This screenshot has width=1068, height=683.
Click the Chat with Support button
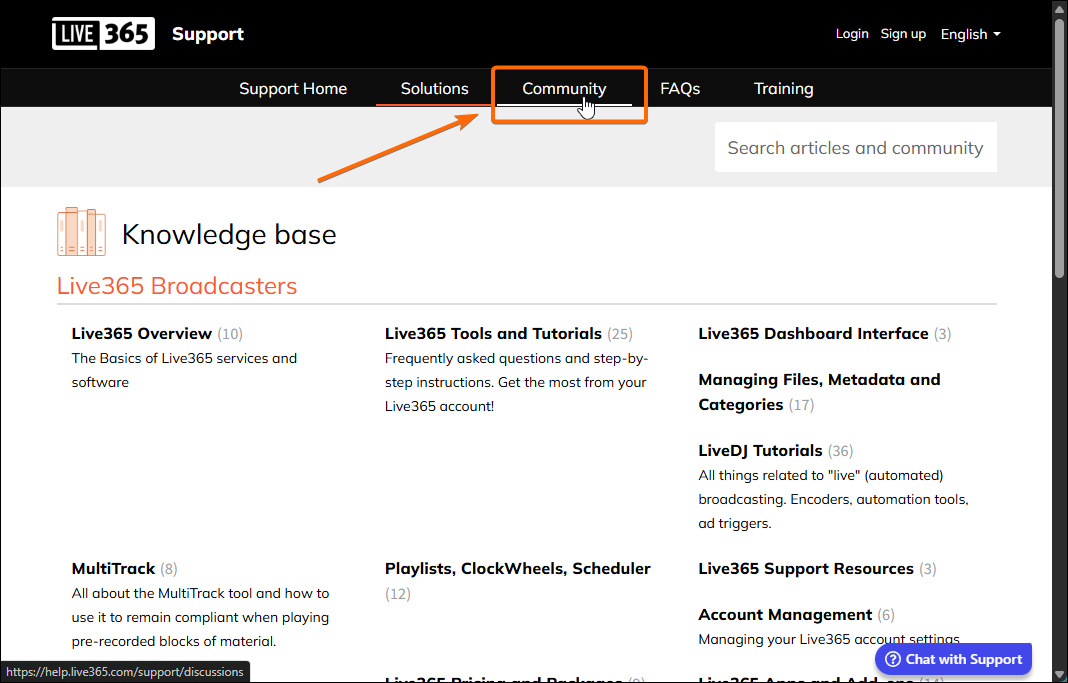pos(954,659)
